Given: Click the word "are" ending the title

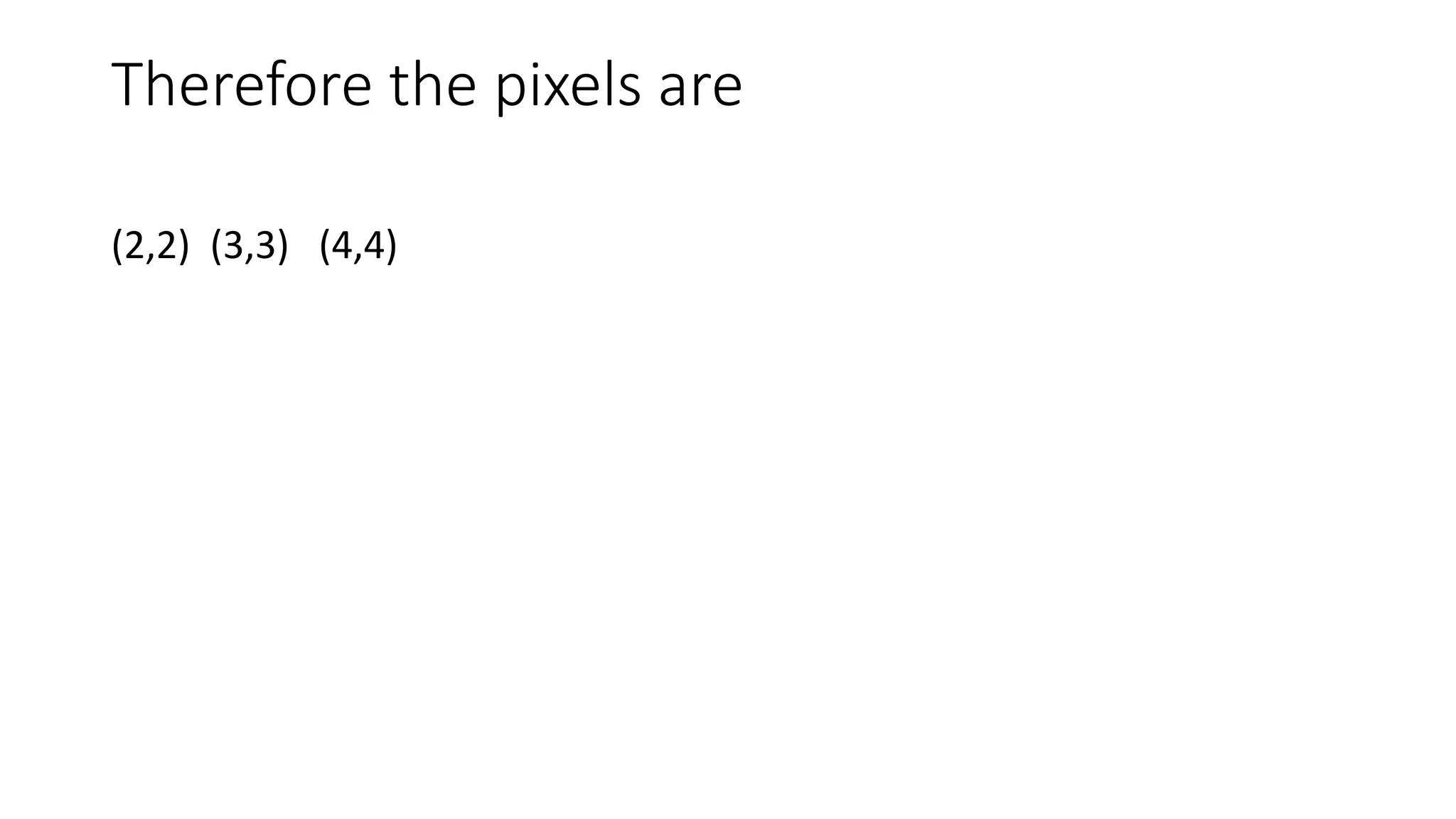Looking at the screenshot, I should coord(700,90).
